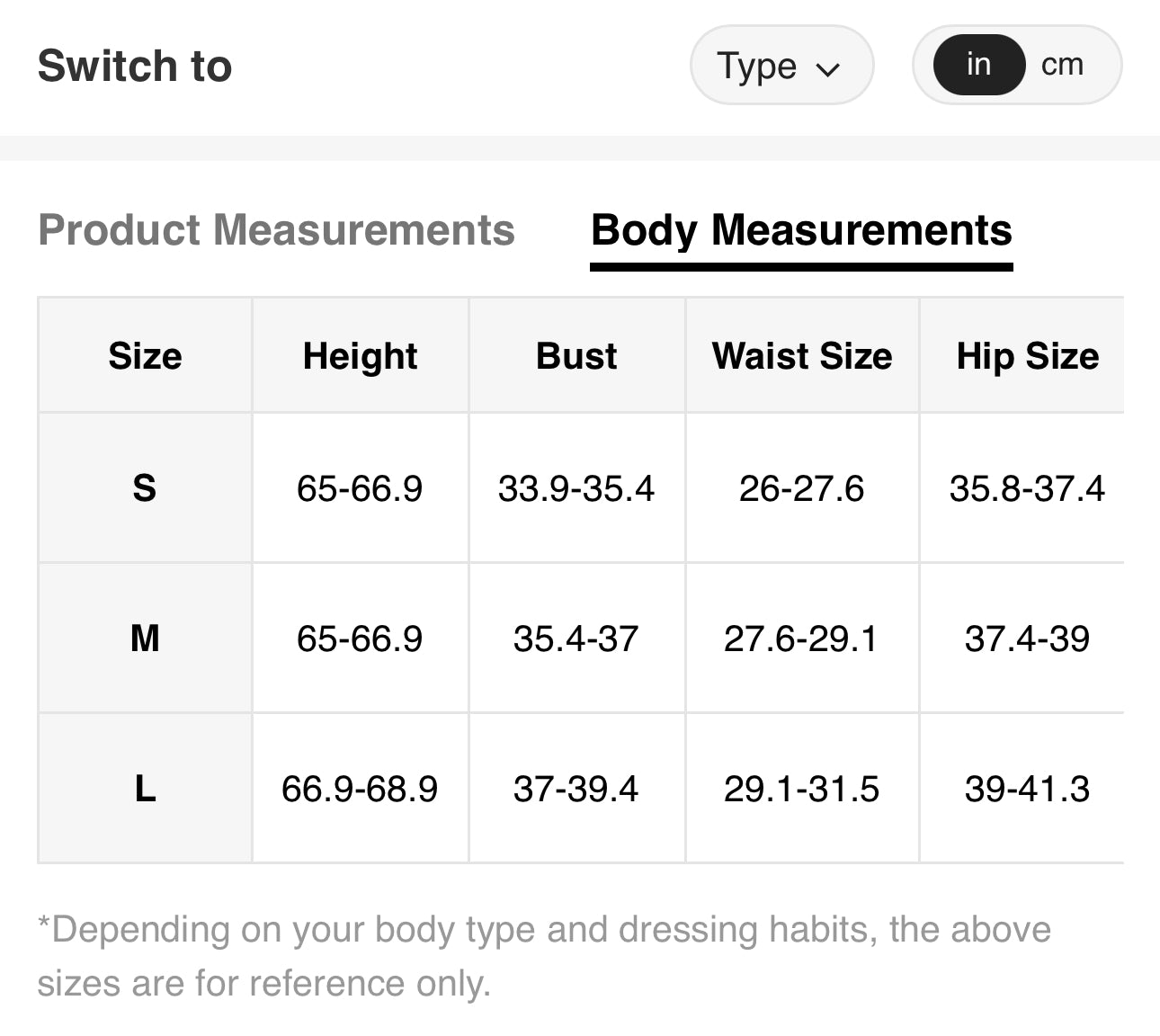This screenshot has height=1036, width=1160.
Task: Click the Waist Size column header
Action: tap(802, 356)
